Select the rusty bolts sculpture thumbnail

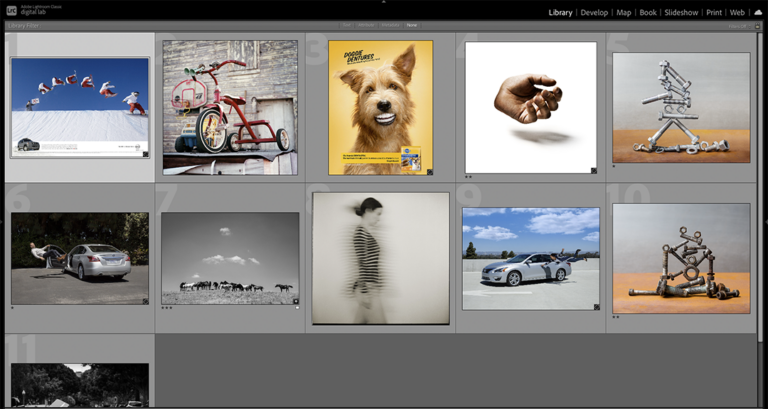pyautogui.click(x=681, y=258)
